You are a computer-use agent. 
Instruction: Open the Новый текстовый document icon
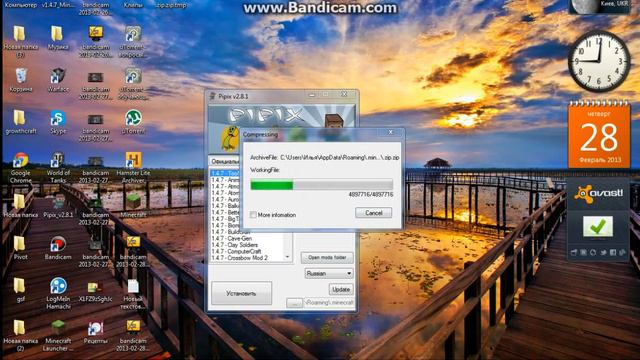click(x=133, y=294)
